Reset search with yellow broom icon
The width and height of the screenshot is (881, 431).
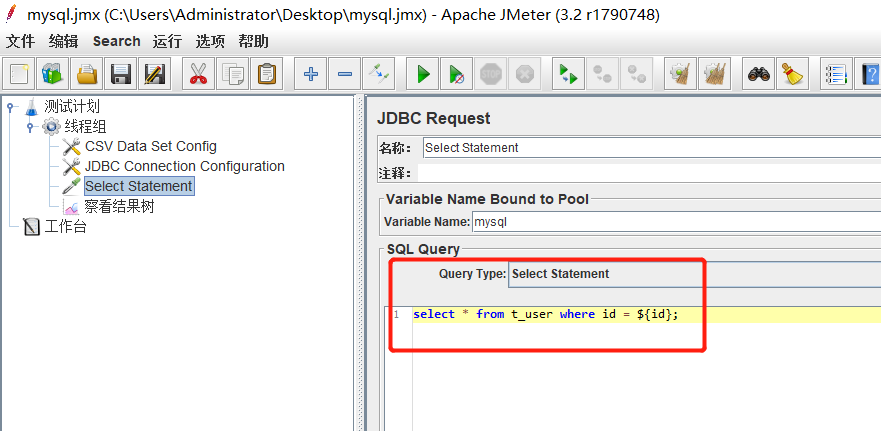(x=792, y=74)
